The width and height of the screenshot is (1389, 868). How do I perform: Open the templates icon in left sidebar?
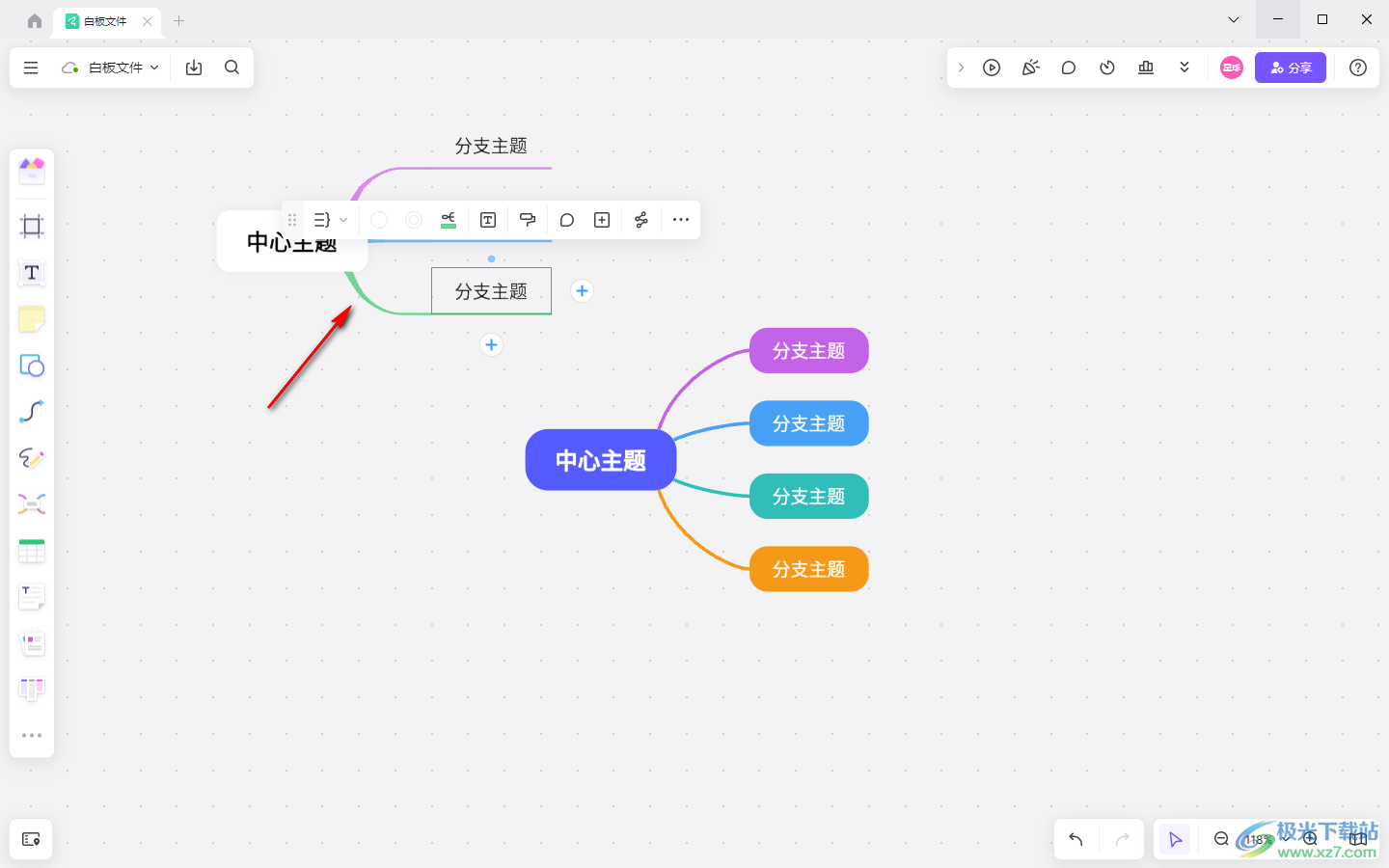tap(32, 172)
